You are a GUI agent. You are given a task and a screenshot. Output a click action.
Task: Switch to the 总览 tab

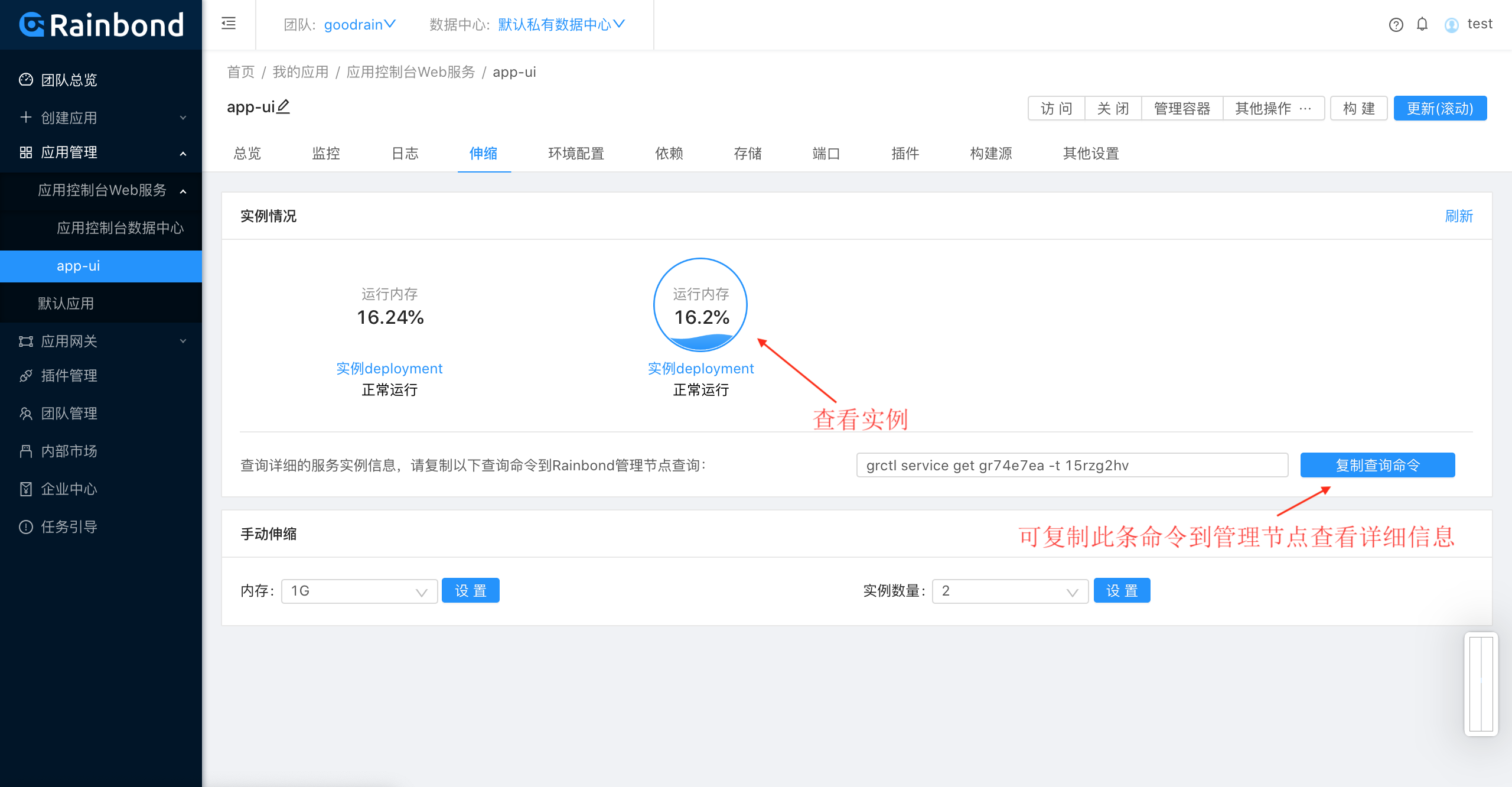pos(247,154)
